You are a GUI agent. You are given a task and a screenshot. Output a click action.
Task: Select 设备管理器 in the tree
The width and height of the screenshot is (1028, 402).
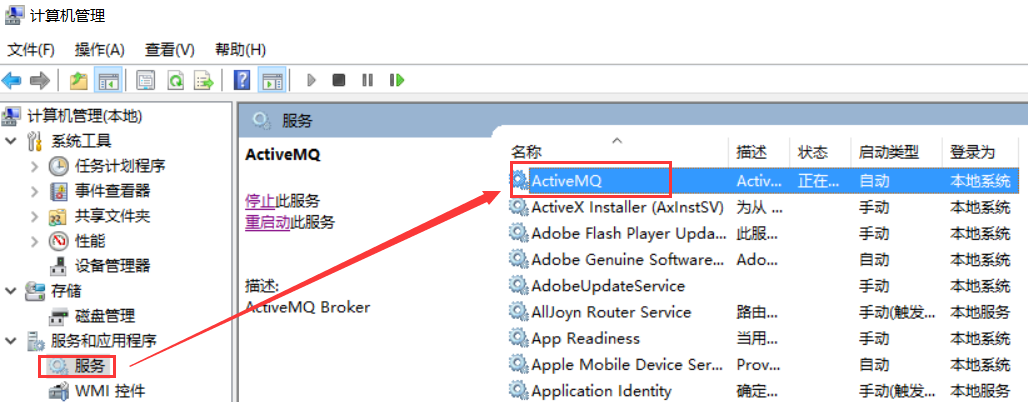(112, 266)
